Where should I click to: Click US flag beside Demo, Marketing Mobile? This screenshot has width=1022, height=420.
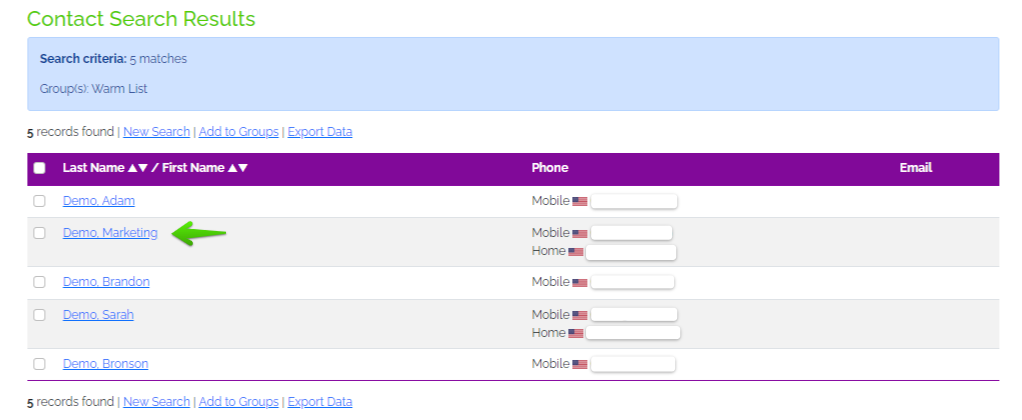pos(580,233)
